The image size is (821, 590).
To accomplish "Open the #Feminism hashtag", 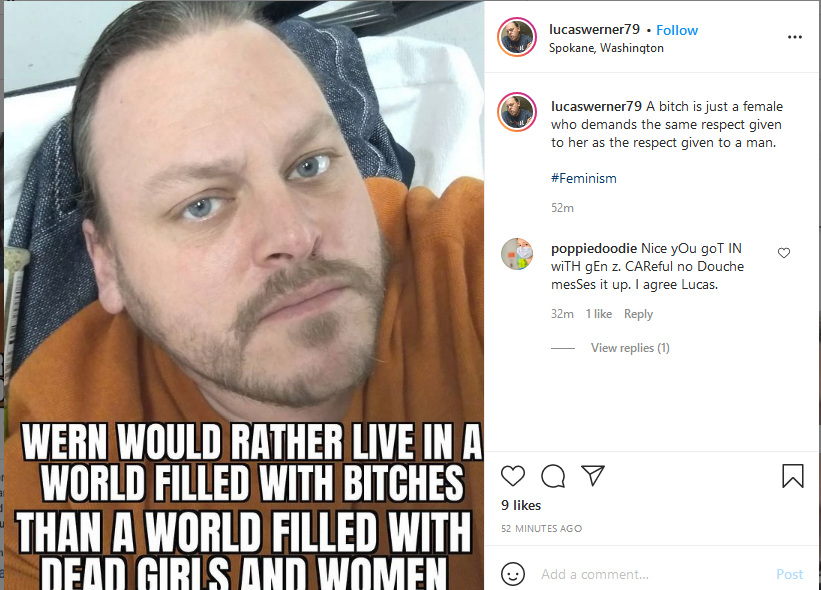I will [583, 179].
